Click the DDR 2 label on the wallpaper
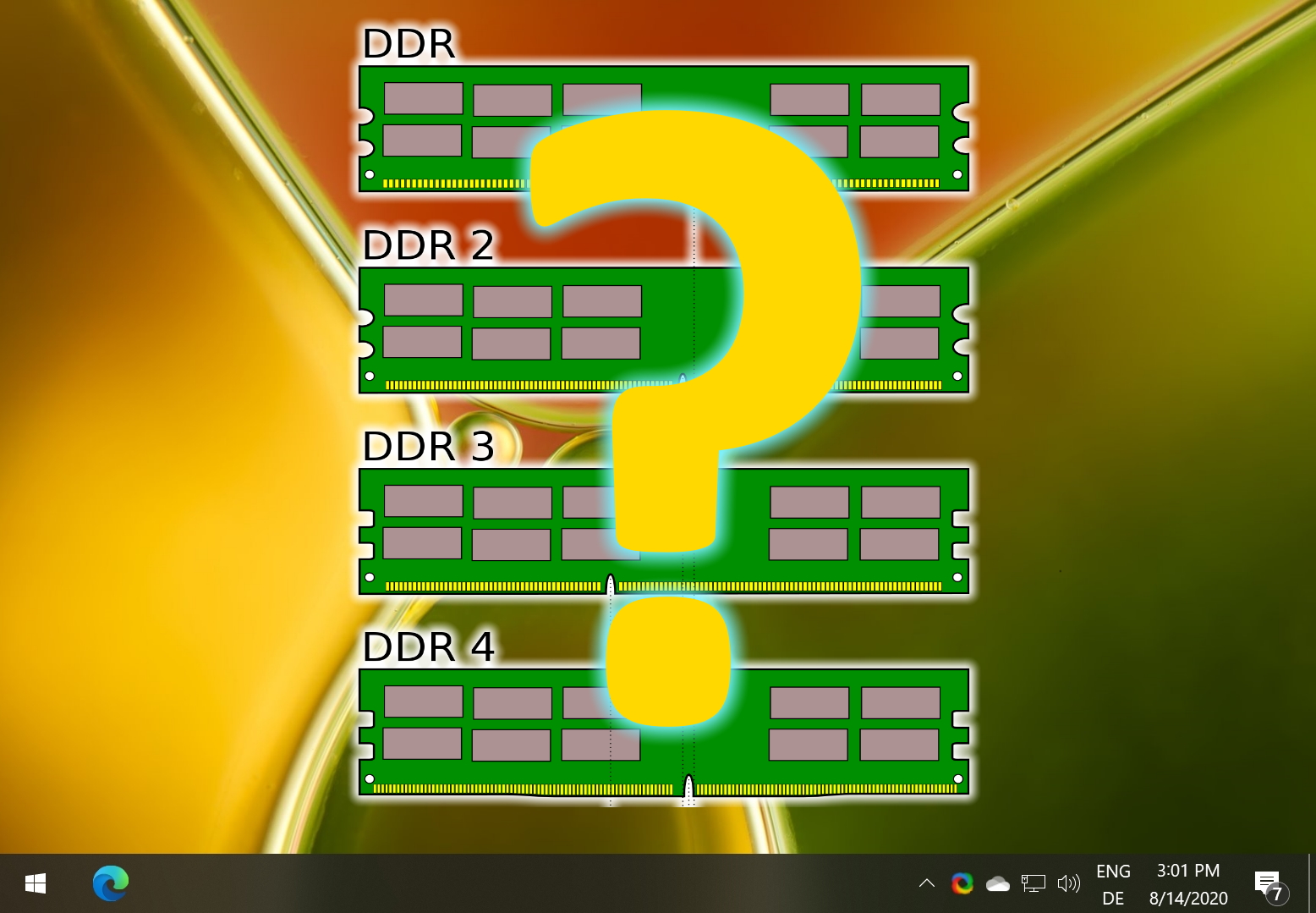1316x913 pixels. (x=427, y=246)
